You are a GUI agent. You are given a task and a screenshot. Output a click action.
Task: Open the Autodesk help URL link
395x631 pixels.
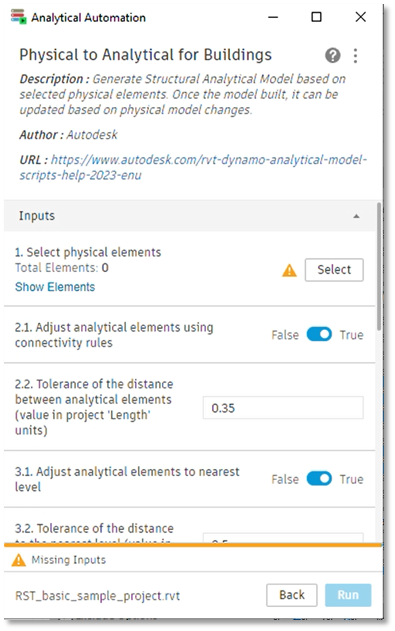coord(193,167)
